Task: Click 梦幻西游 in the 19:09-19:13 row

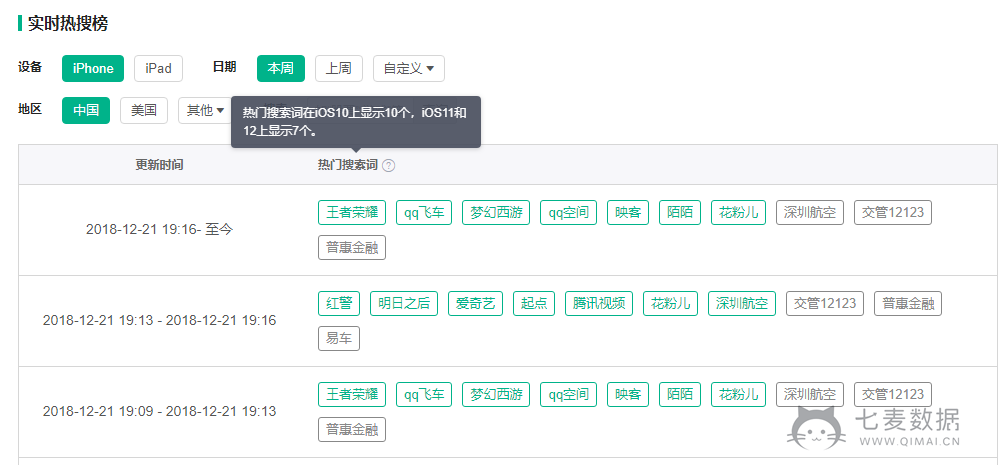Action: pyautogui.click(x=496, y=394)
